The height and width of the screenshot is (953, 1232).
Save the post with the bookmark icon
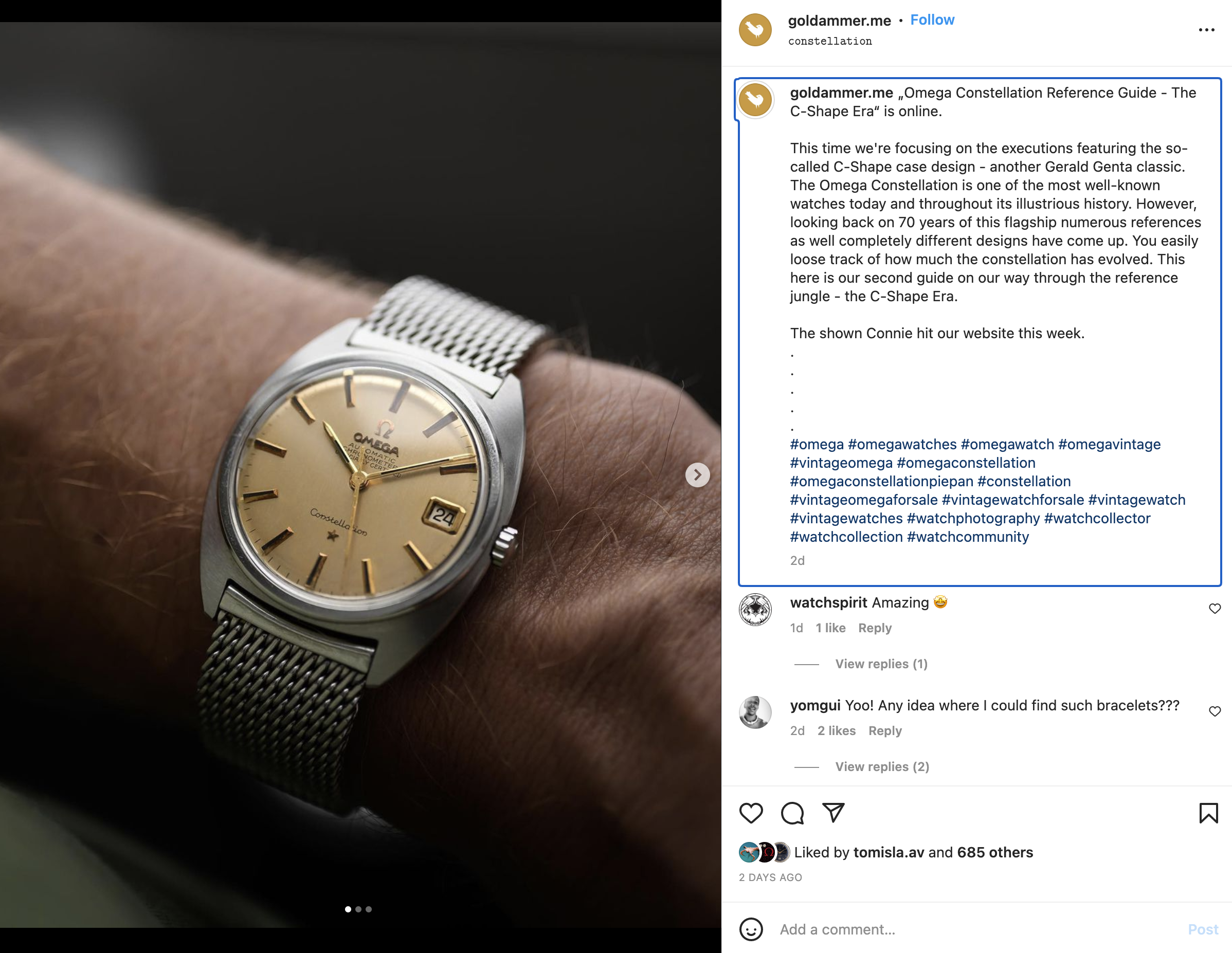(1208, 813)
